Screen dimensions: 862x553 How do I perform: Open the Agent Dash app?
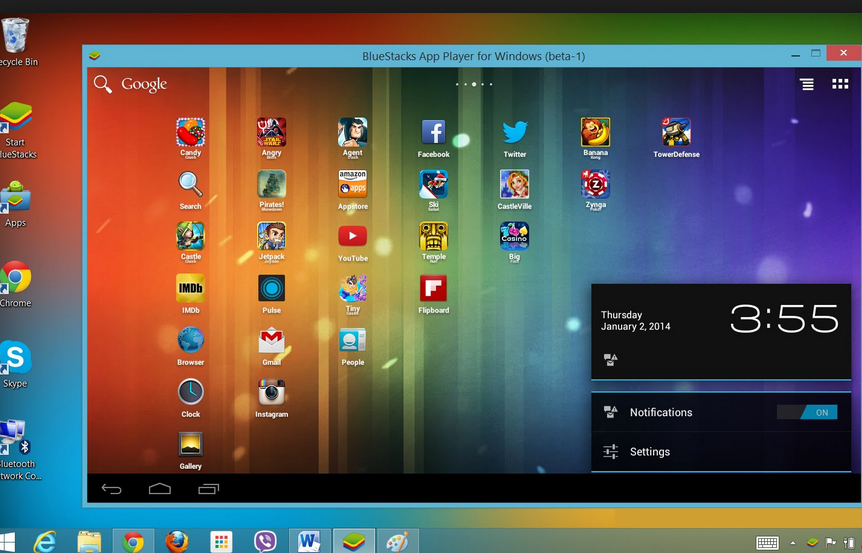[352, 132]
